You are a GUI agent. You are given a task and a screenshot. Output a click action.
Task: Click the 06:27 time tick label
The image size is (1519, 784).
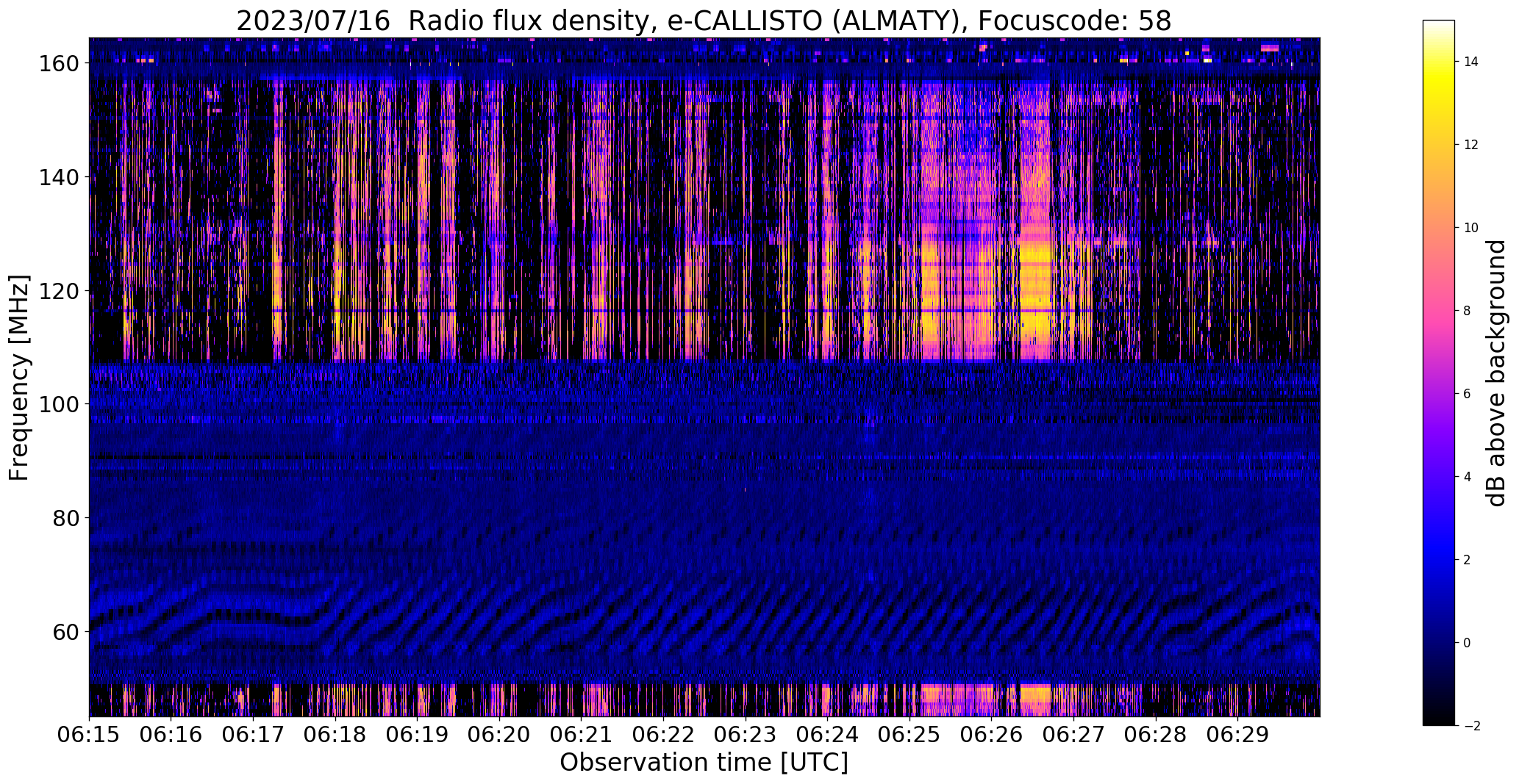[1073, 736]
